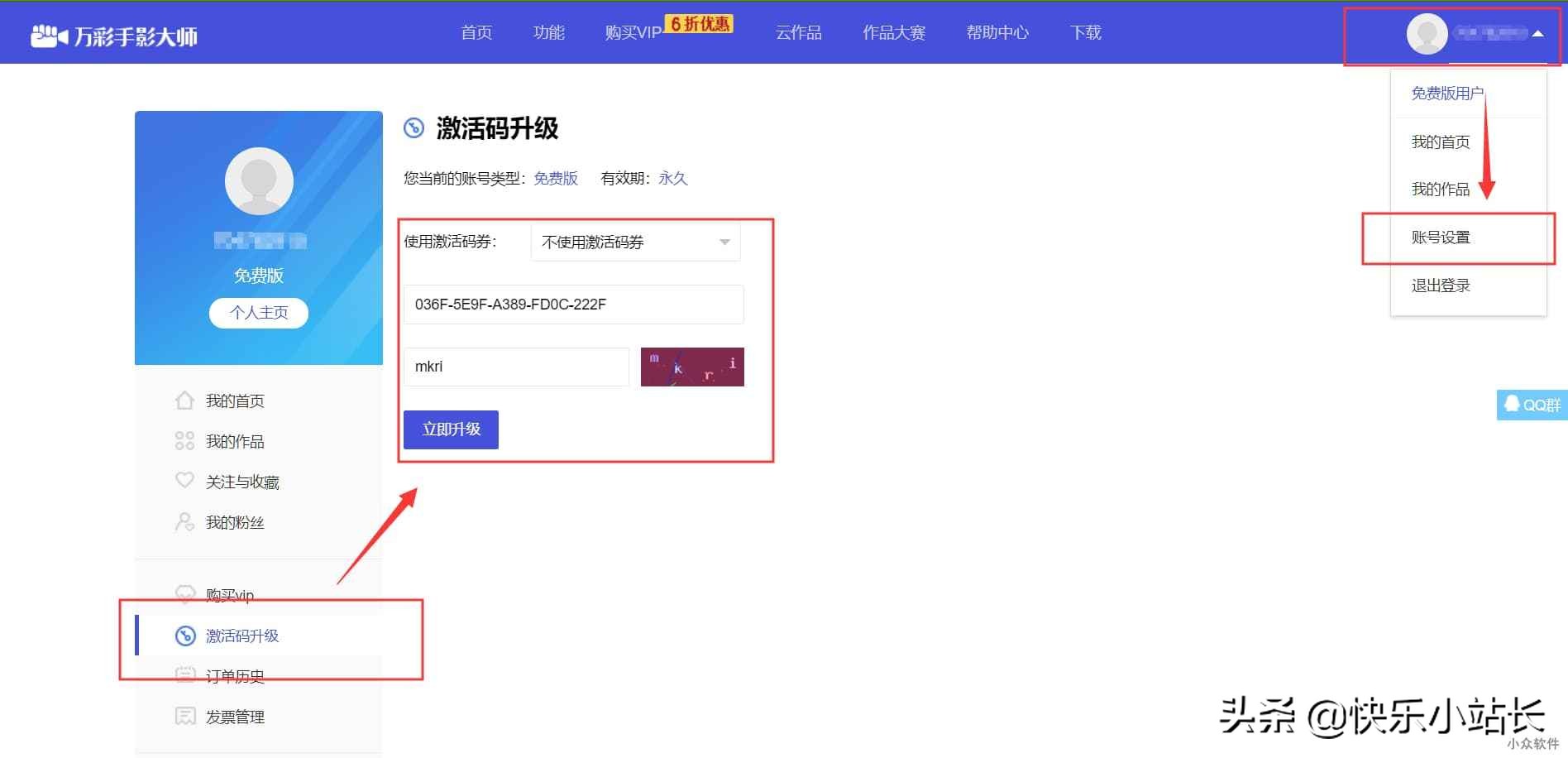Choose 退出登录 from the user menu
This screenshot has width=1568, height=758.
pos(1441,285)
